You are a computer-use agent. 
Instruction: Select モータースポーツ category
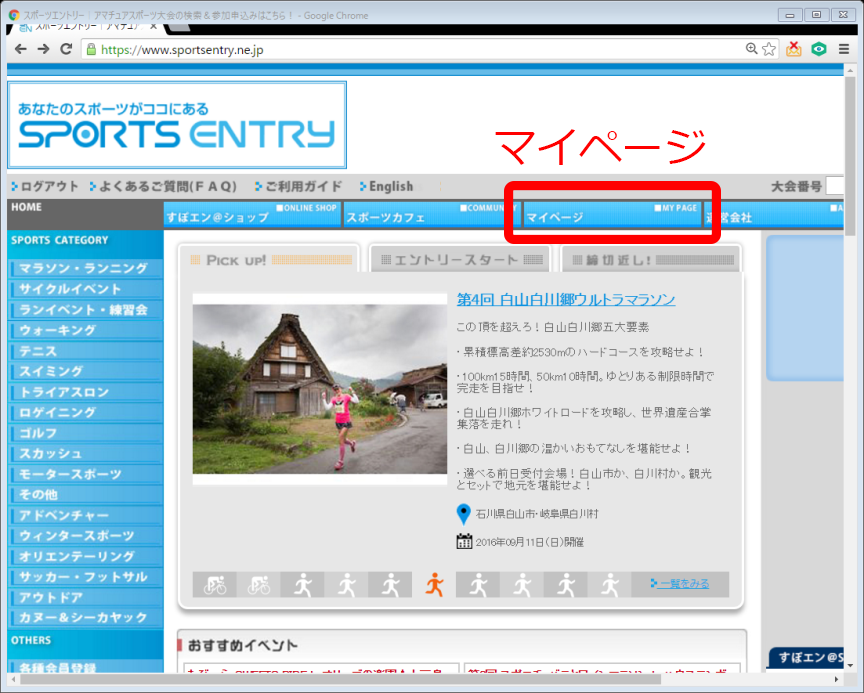coord(85,474)
